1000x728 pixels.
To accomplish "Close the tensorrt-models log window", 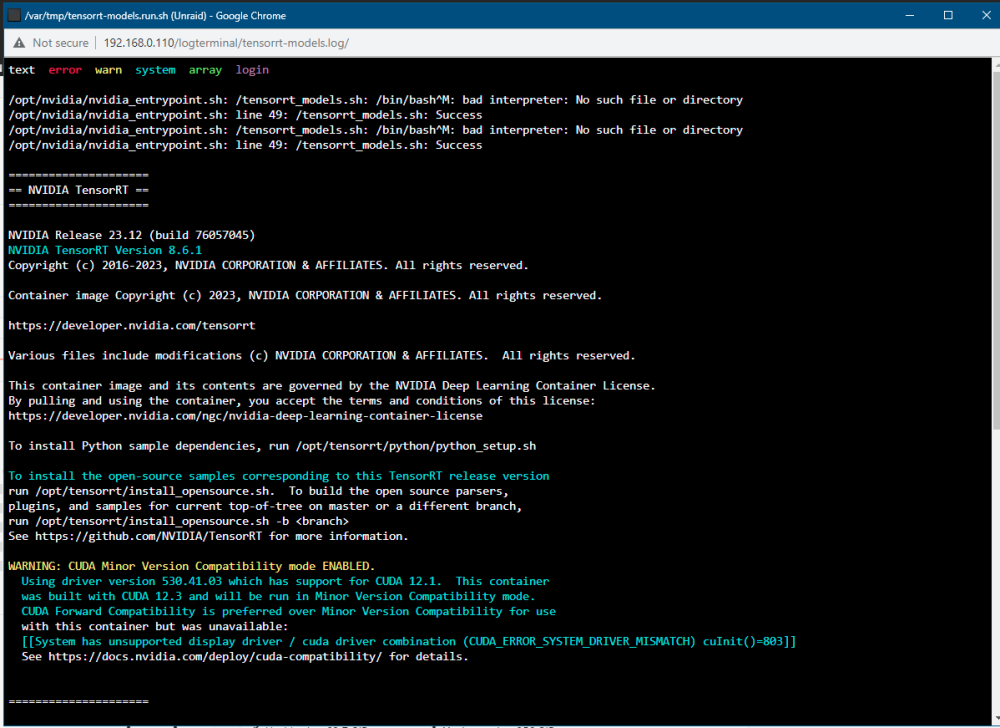I will (x=986, y=15).
